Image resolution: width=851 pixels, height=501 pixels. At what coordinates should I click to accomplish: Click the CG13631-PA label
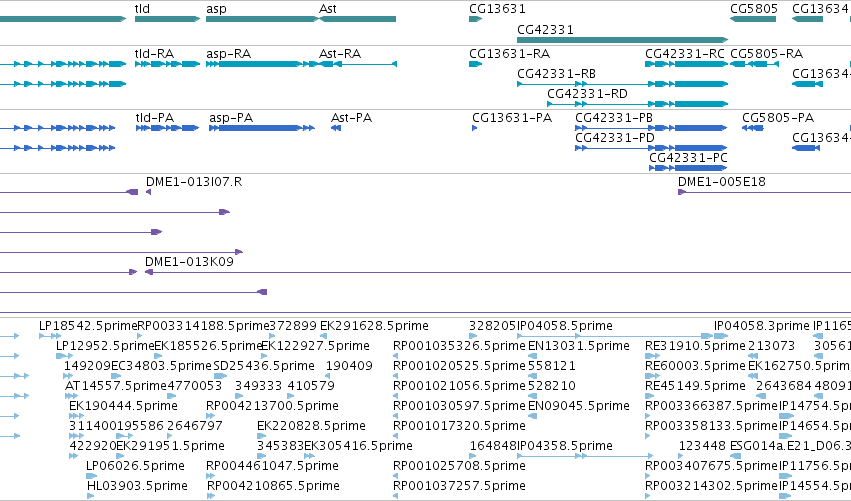tap(512, 118)
